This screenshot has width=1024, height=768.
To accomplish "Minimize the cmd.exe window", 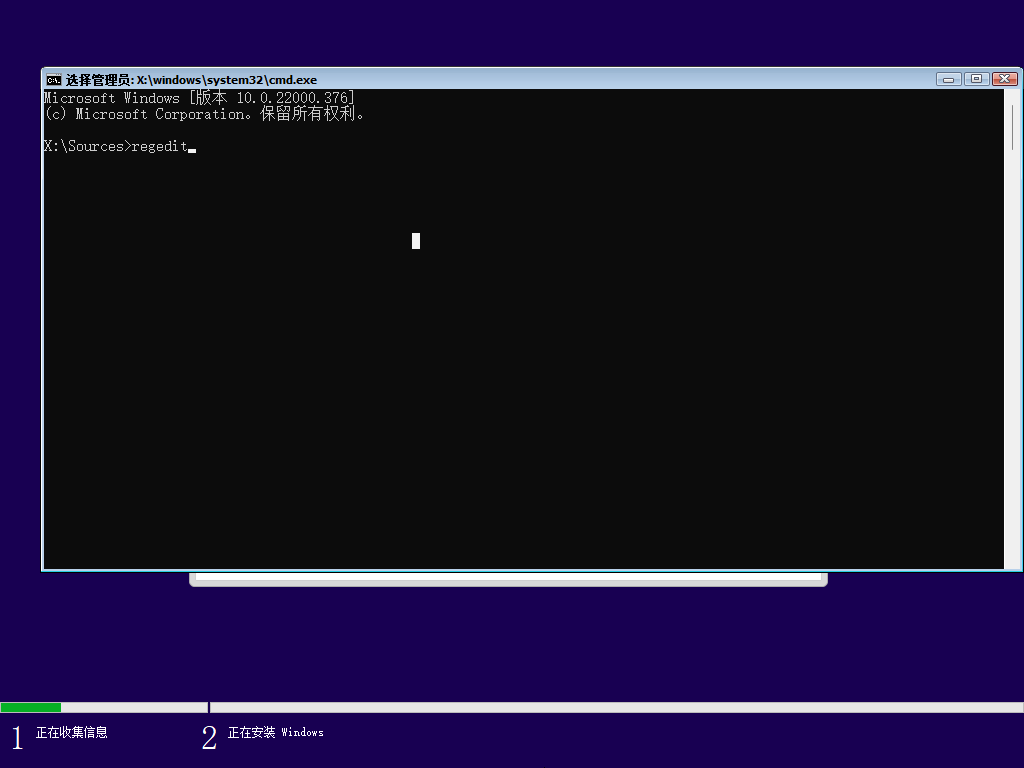I will pos(949,79).
